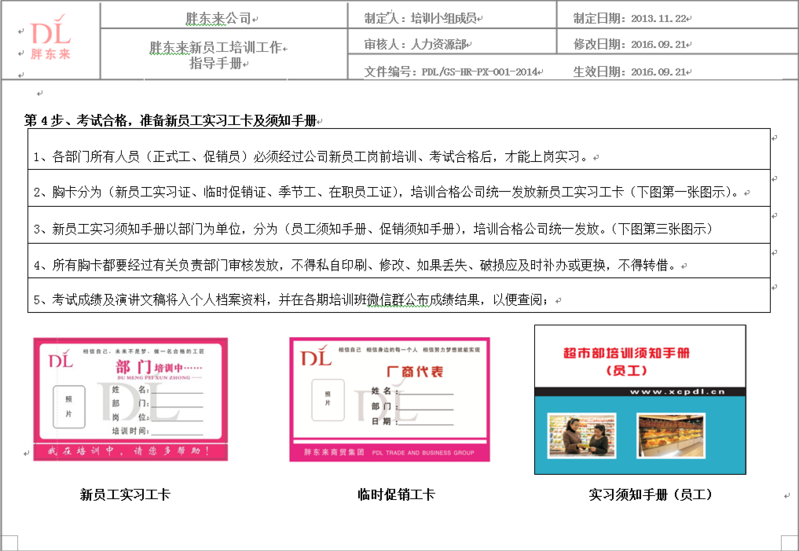Click 生效日期：2016.09.21 cell

click(x=630, y=71)
